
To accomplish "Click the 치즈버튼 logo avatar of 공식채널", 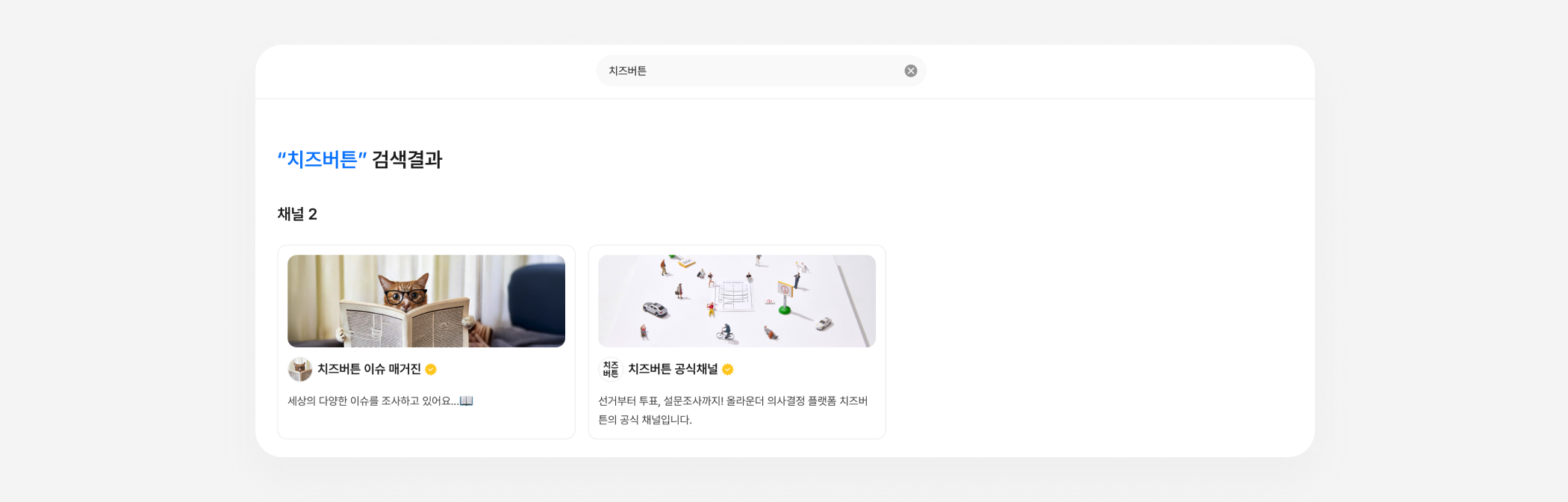I will [x=611, y=369].
